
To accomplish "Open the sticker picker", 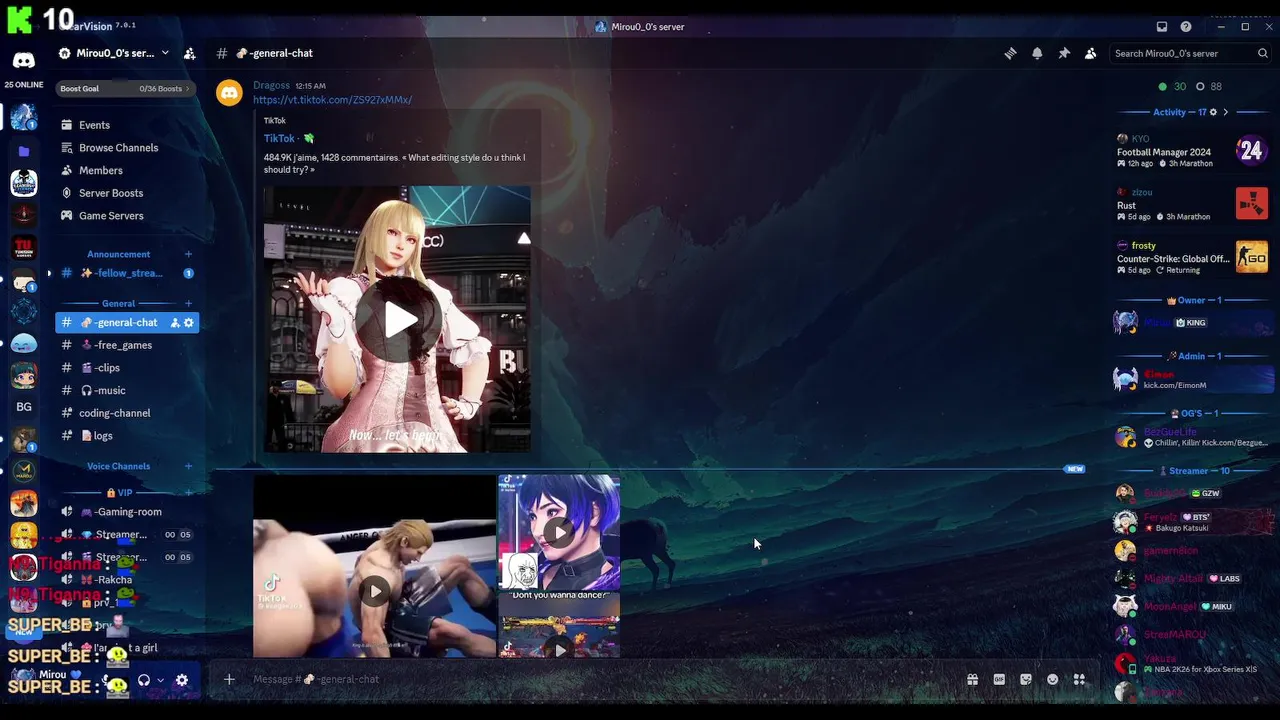I will pyautogui.click(x=1026, y=679).
